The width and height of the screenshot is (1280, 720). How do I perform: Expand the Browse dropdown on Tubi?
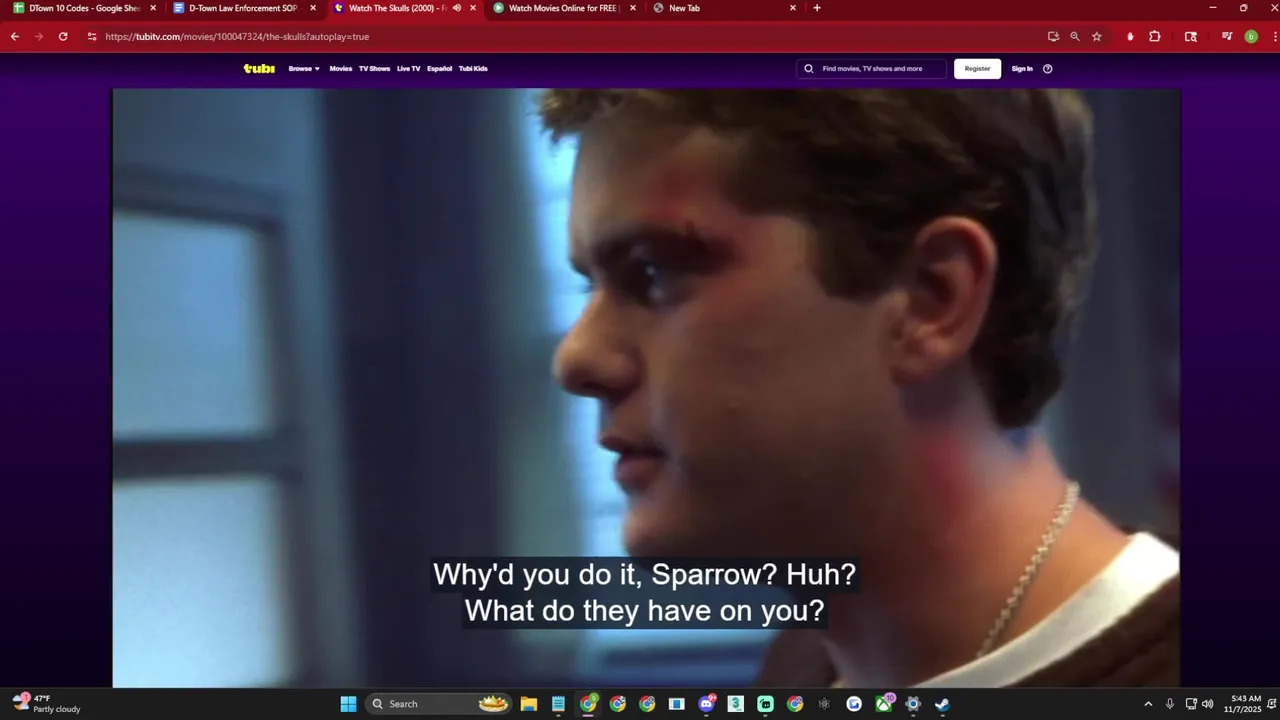304,69
